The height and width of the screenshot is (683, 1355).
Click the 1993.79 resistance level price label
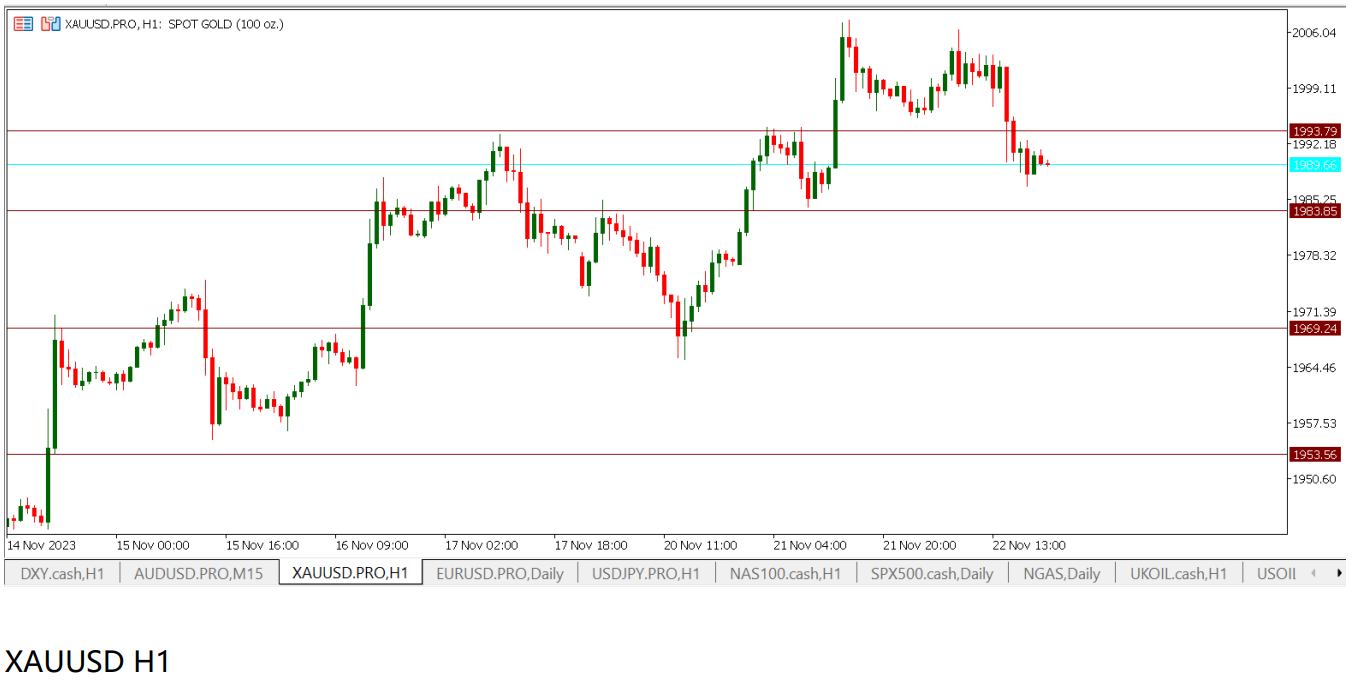[x=1314, y=131]
